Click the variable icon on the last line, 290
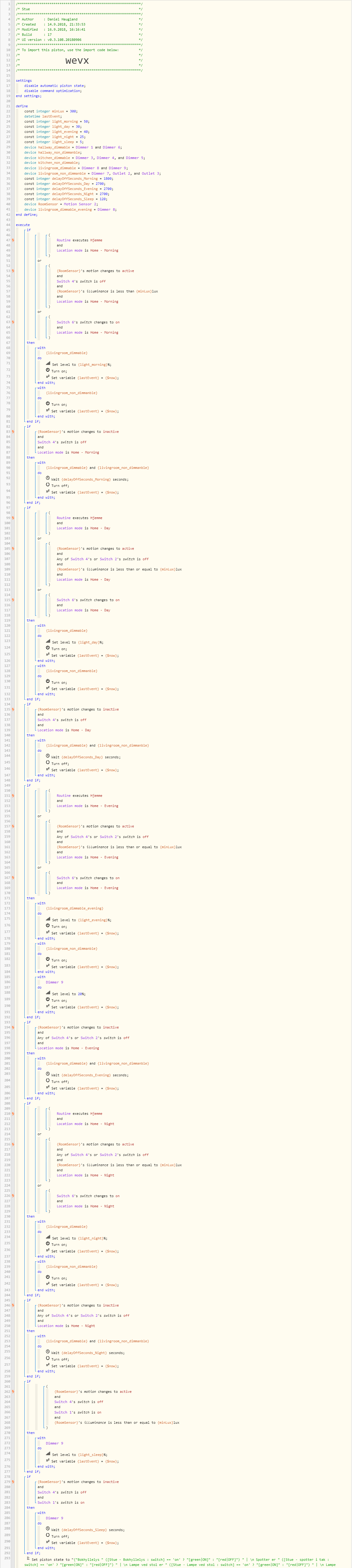This screenshot has width=354, height=1568. pyautogui.click(x=48, y=1542)
